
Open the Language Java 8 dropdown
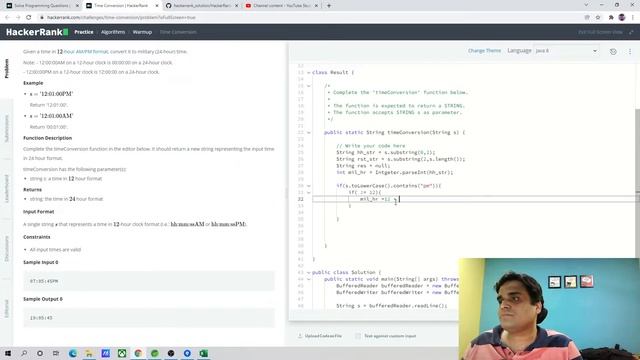point(566,51)
